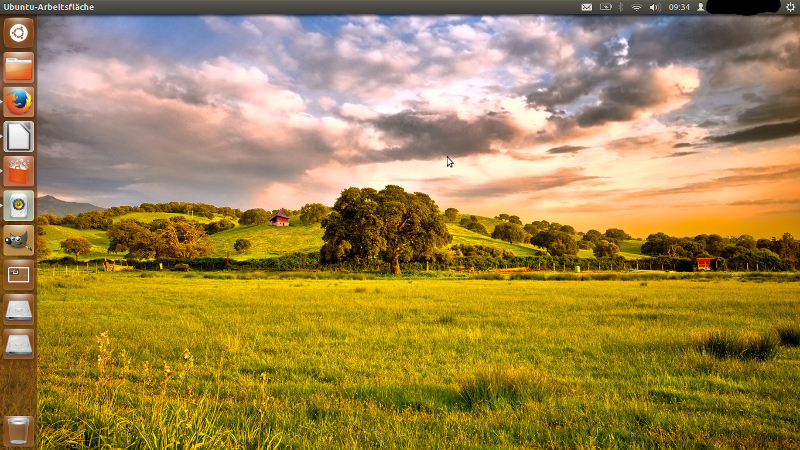
Task: Open the first hard drive volume
Action: coord(19,310)
